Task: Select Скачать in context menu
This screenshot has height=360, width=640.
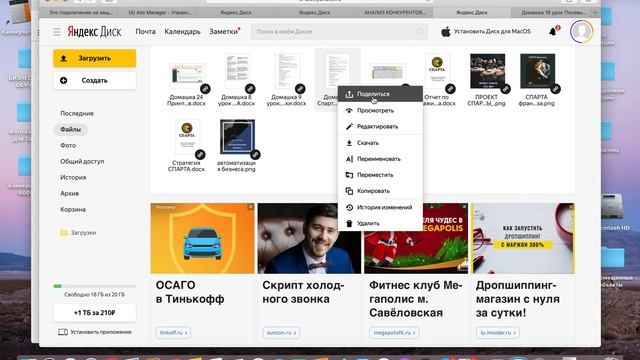Action: (x=380, y=143)
